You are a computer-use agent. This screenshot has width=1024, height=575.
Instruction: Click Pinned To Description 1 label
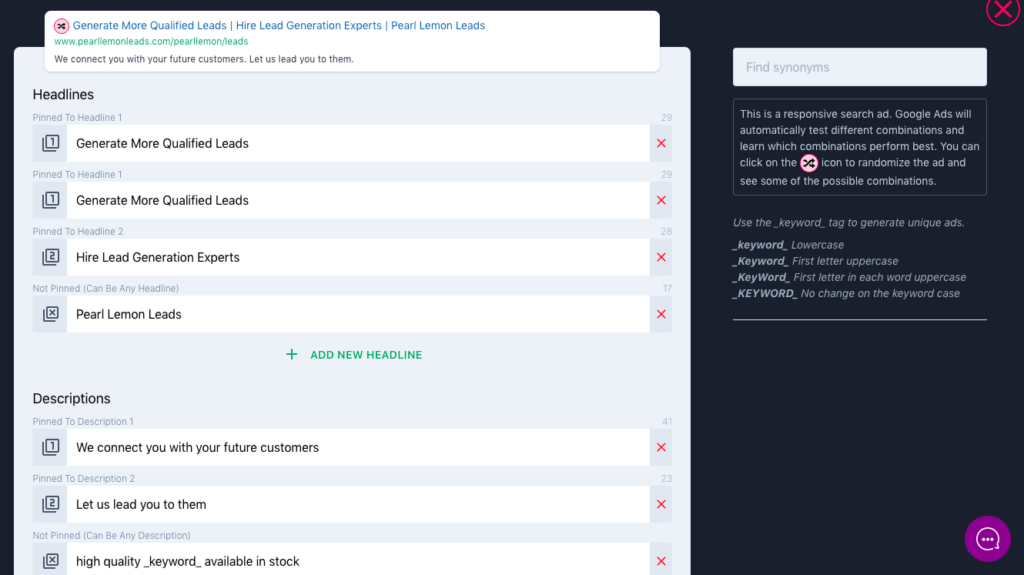point(83,421)
